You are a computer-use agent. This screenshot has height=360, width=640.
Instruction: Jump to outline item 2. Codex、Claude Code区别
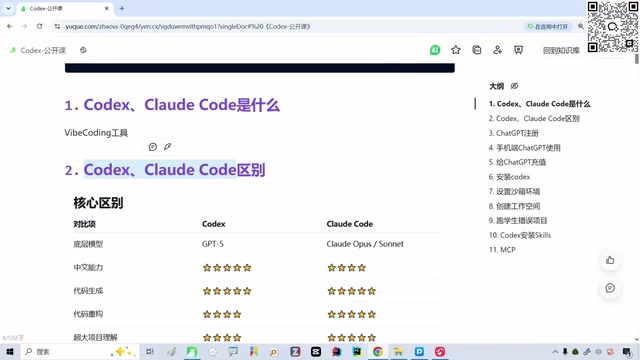(534, 118)
